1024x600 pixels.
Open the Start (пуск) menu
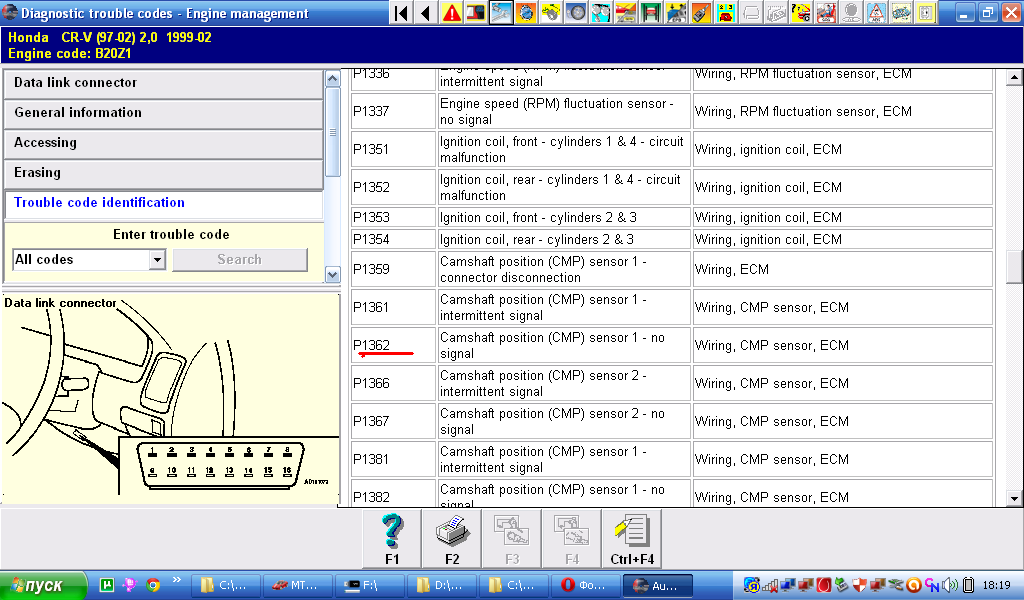pyautogui.click(x=43, y=585)
